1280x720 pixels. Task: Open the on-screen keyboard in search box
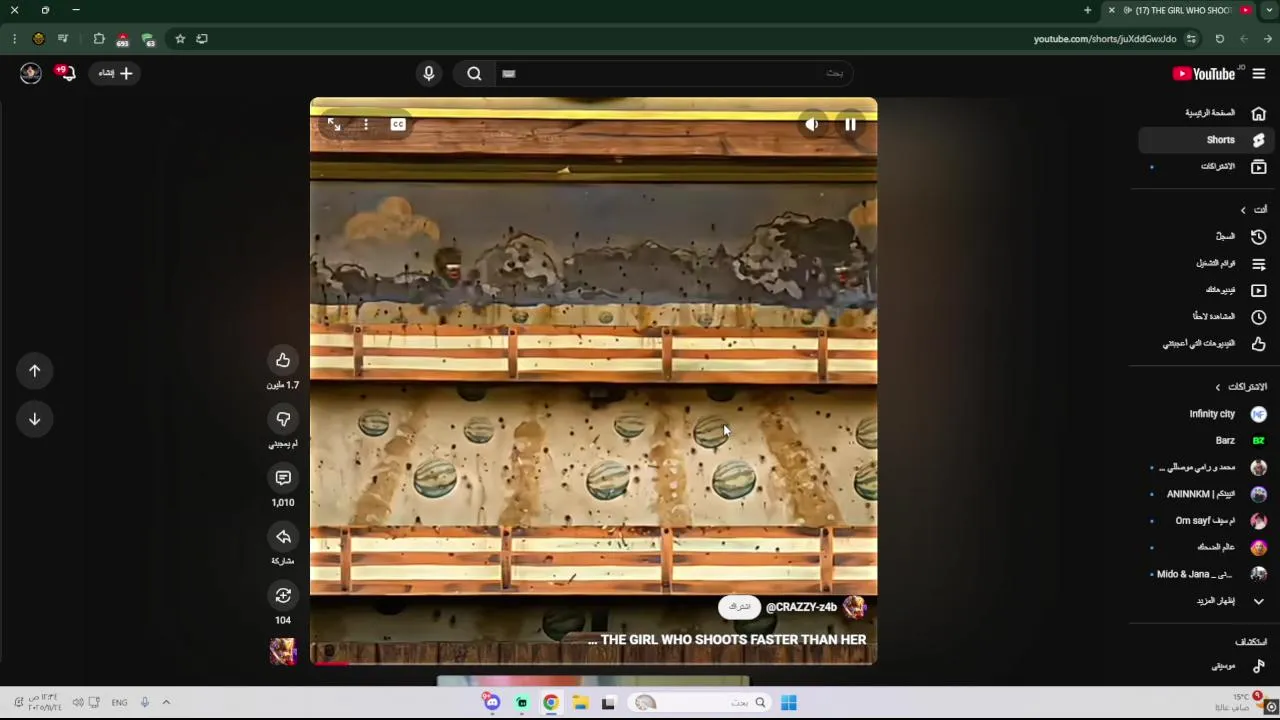pos(509,73)
